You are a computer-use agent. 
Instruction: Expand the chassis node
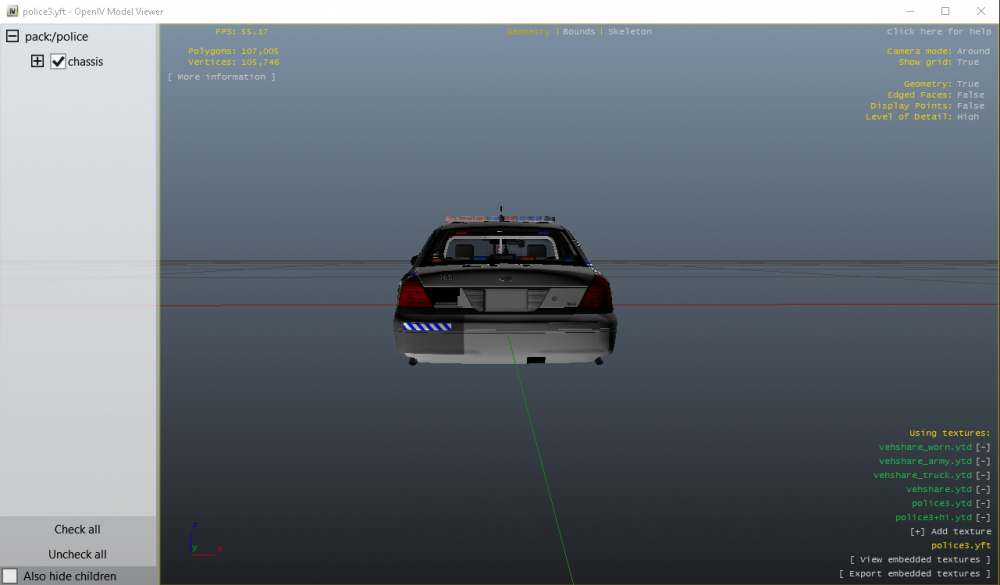pyautogui.click(x=36, y=61)
